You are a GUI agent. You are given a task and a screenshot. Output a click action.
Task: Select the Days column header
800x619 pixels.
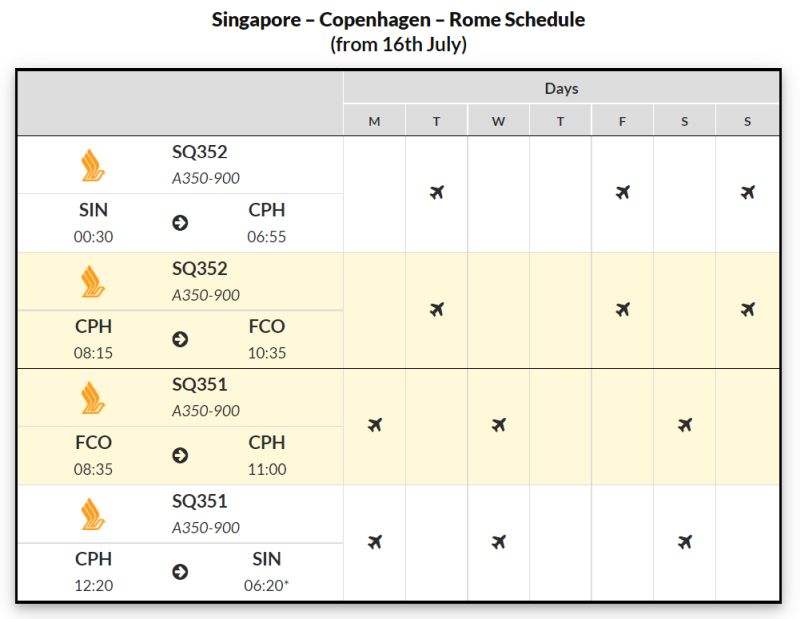[561, 88]
